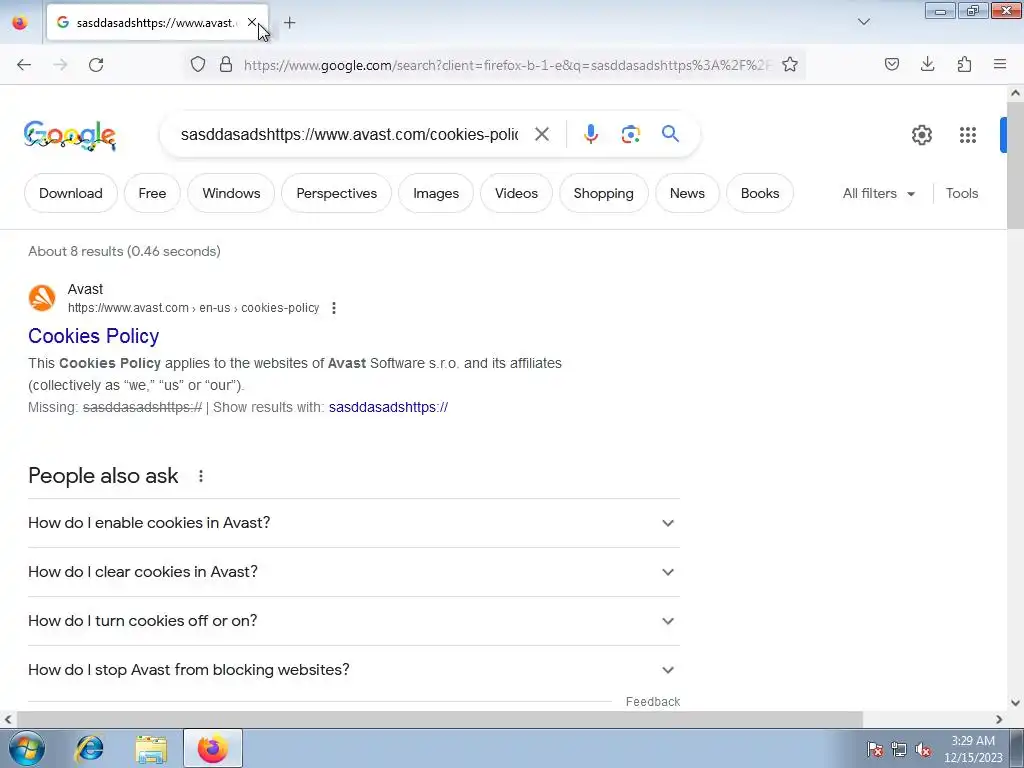Expand 'How do I clear cookies in Avast?'

(x=354, y=572)
